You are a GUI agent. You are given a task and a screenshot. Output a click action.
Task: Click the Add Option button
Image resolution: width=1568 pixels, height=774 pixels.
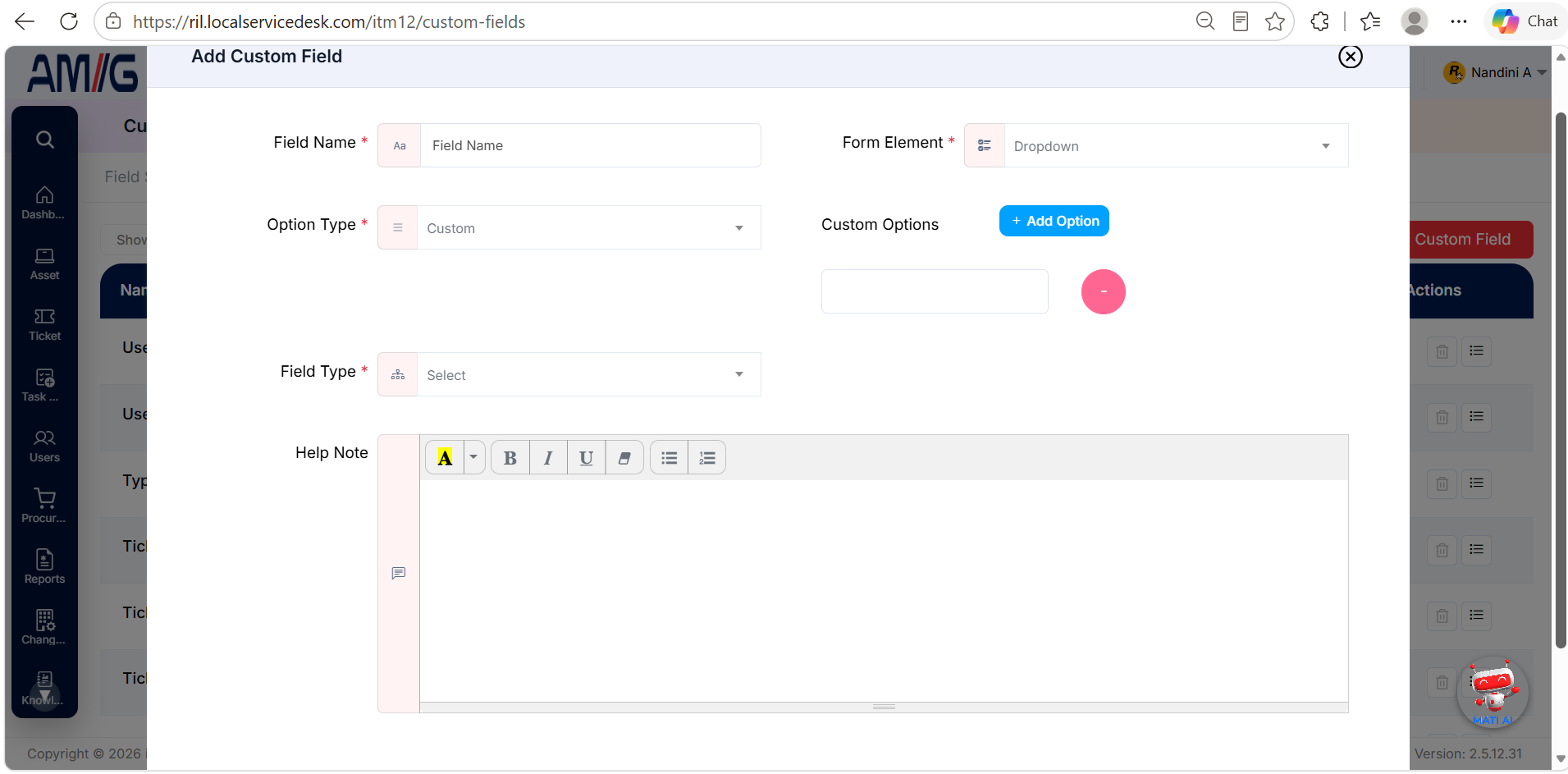click(1054, 221)
